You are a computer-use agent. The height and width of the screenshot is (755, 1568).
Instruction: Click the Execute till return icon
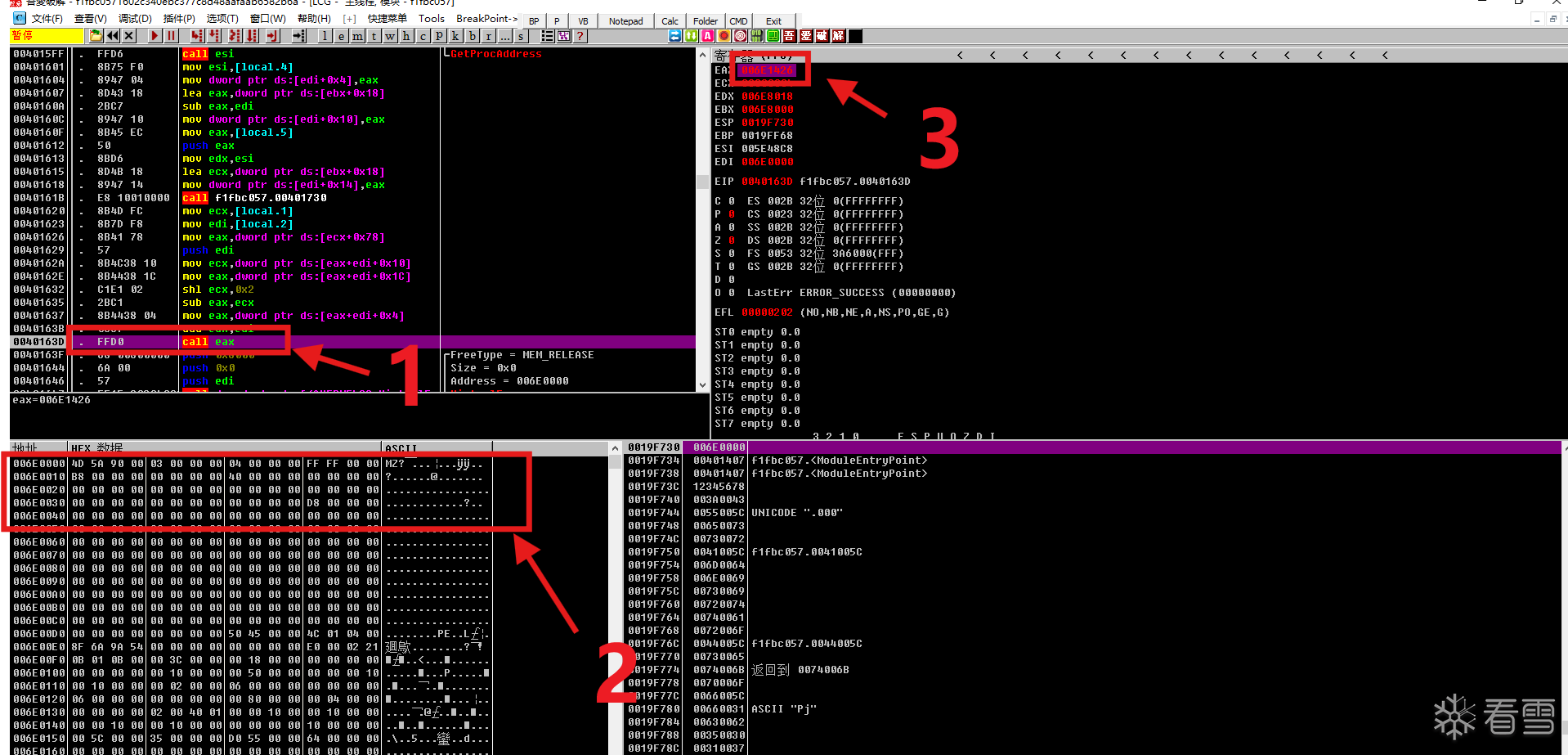(273, 36)
